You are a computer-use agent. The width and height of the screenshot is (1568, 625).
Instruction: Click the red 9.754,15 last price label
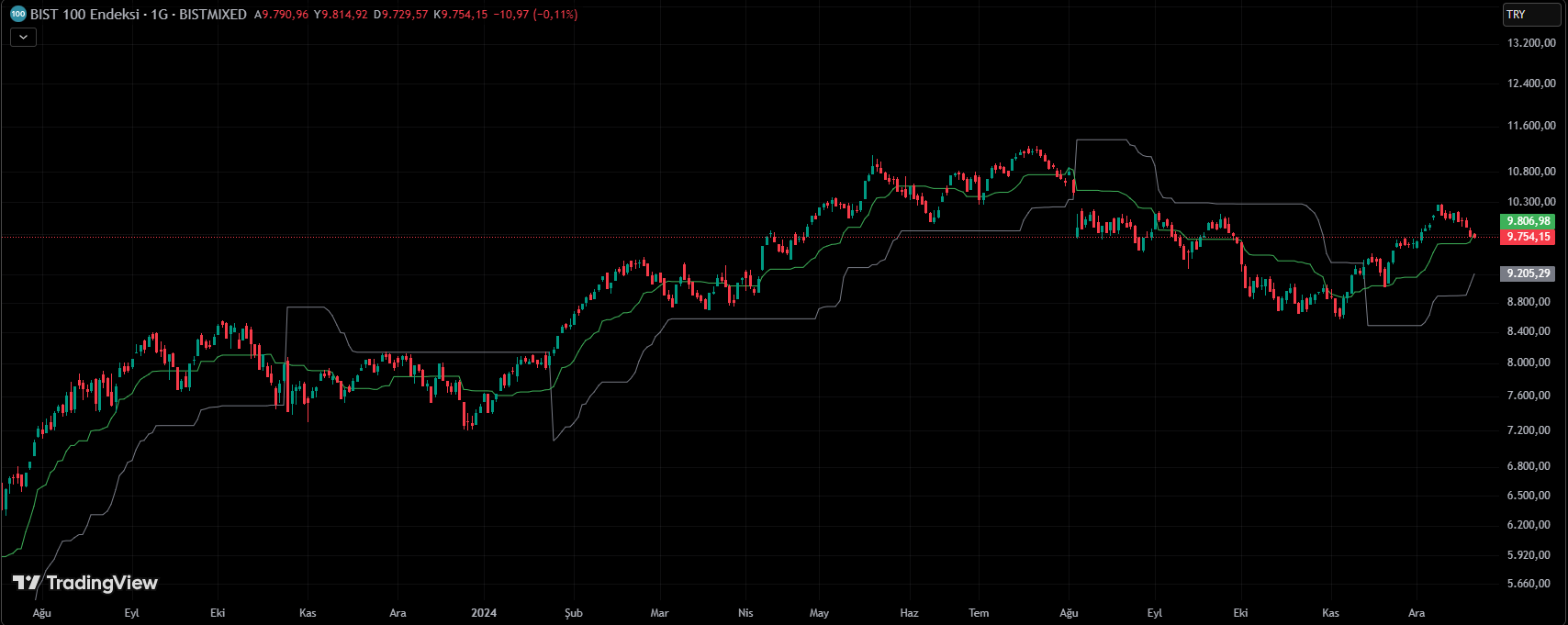coord(1528,237)
